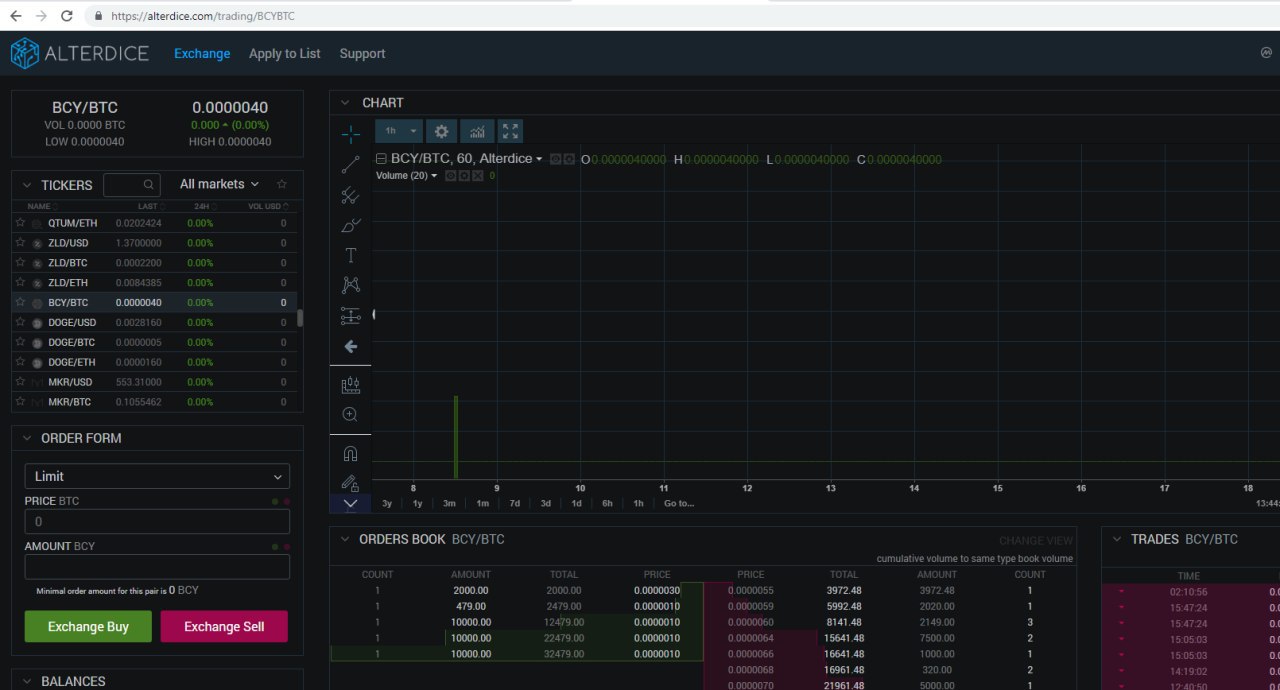Expand chart to fullscreen
The image size is (1280, 690).
511,131
